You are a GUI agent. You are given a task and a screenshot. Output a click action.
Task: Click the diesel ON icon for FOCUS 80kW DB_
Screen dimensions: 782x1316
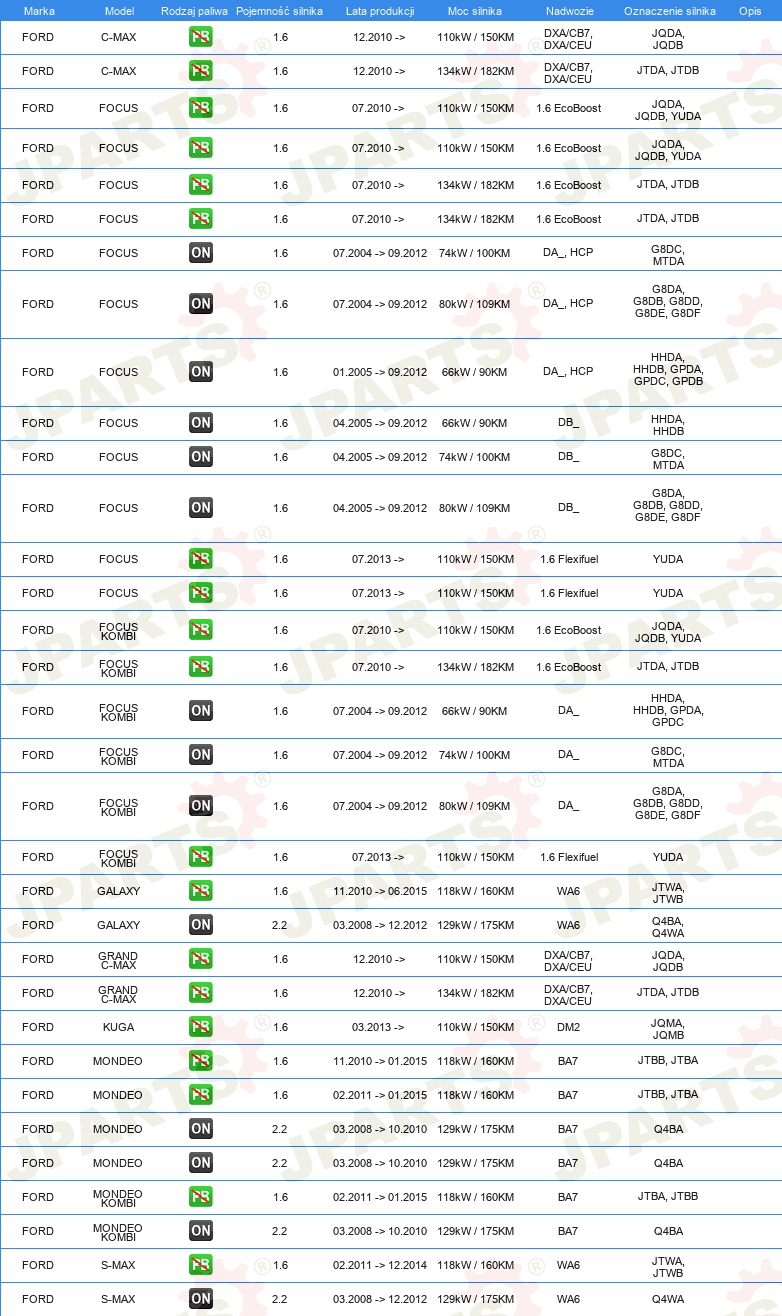tap(201, 508)
